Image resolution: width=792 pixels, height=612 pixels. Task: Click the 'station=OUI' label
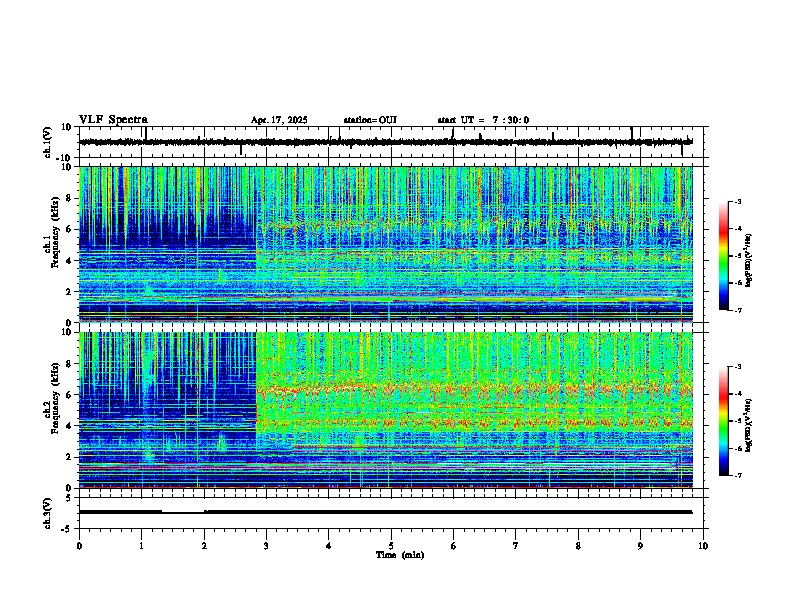(370, 120)
